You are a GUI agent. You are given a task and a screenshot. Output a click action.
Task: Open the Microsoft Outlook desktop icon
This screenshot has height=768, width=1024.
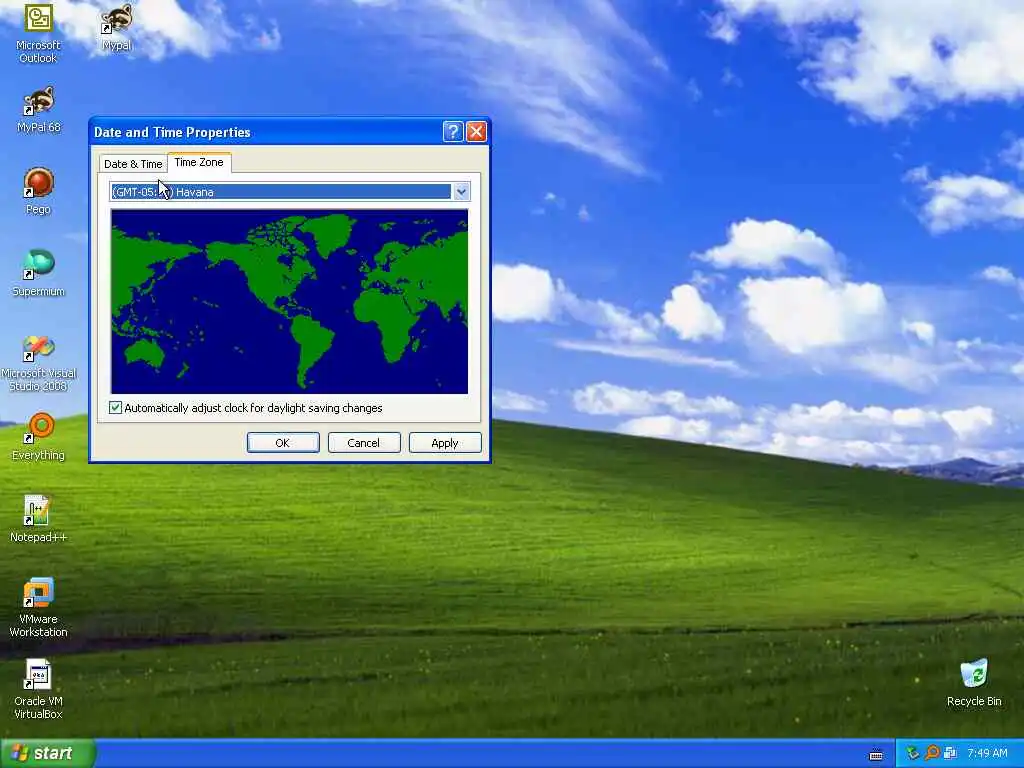coord(38,33)
